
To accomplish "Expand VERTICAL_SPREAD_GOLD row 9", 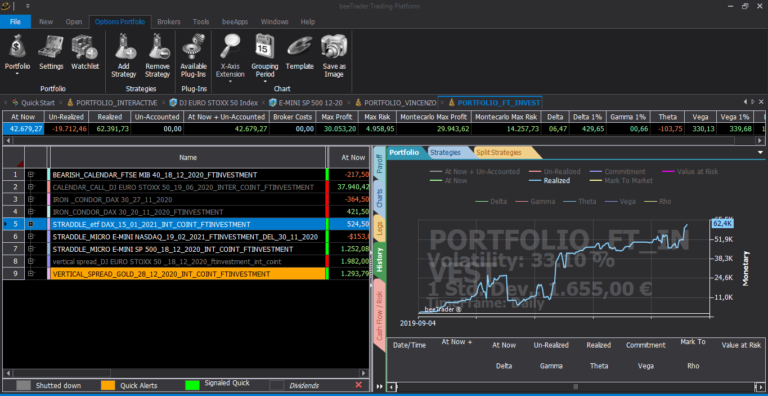I will pyautogui.click(x=31, y=273).
